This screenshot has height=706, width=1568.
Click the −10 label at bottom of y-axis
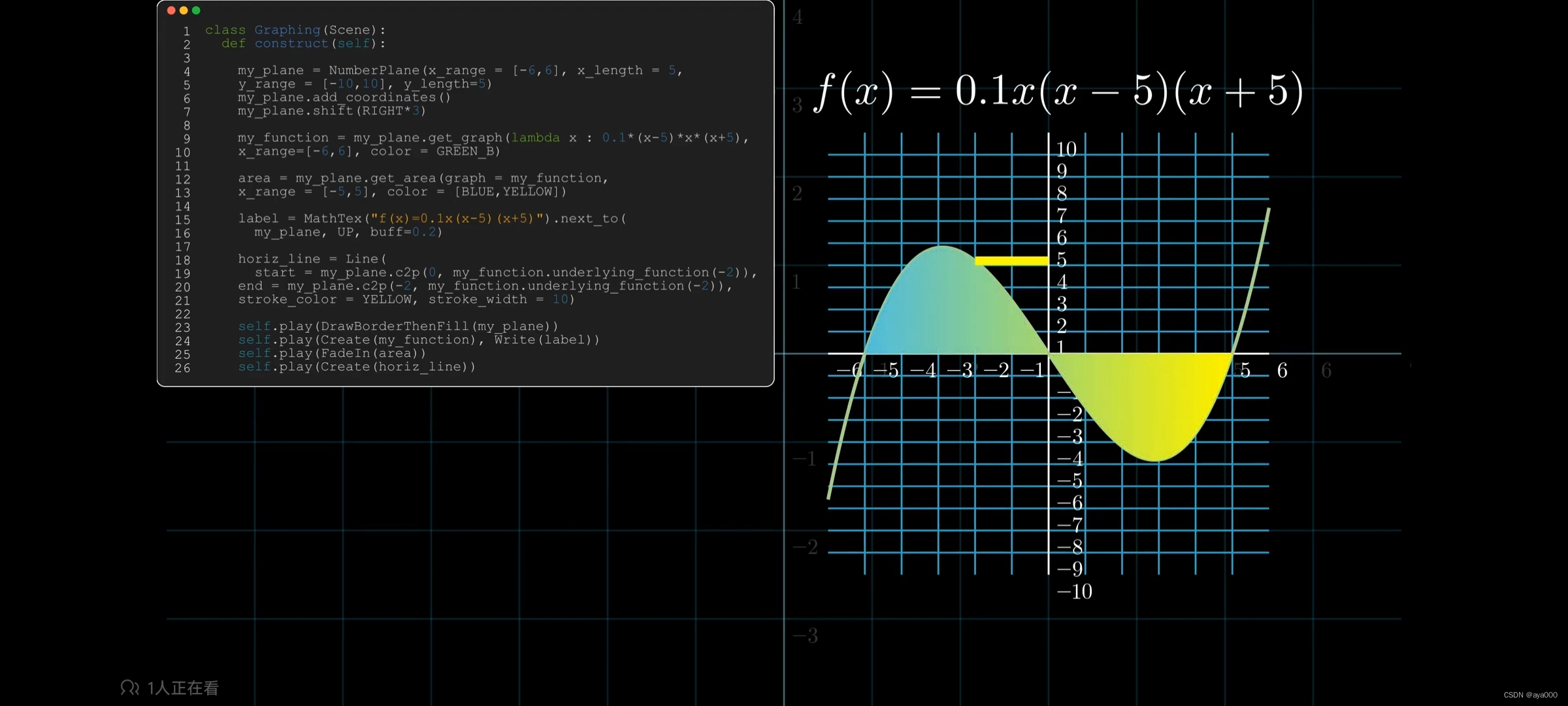[1075, 592]
